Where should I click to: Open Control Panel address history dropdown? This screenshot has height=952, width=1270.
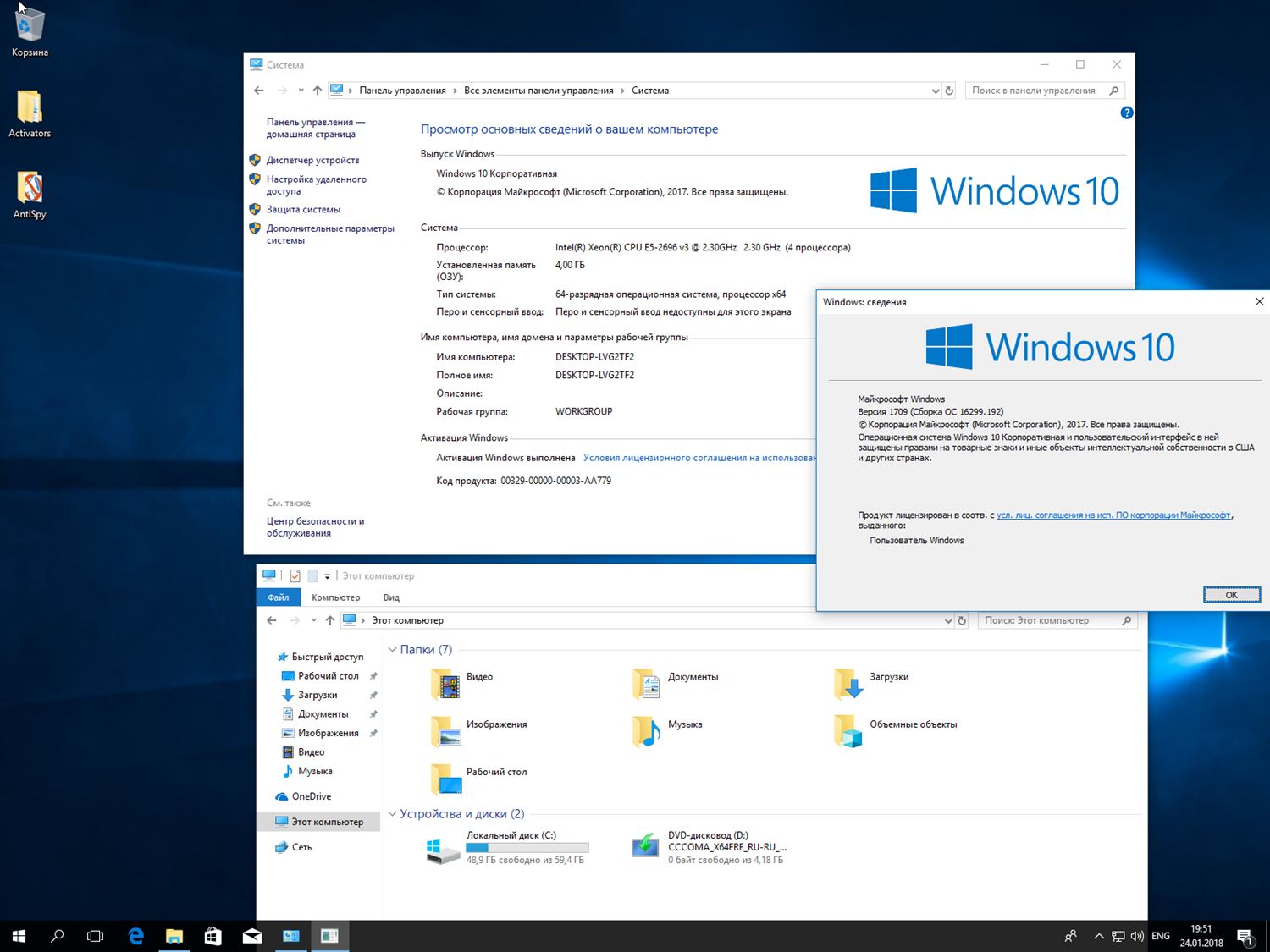pos(935,91)
